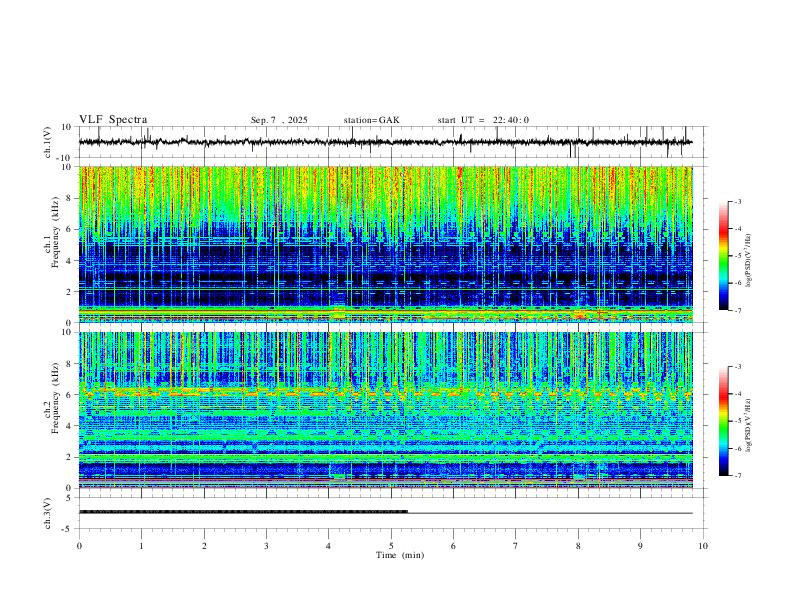792x612 pixels.
Task: Click time axis tick label "5"
Action: (391, 546)
